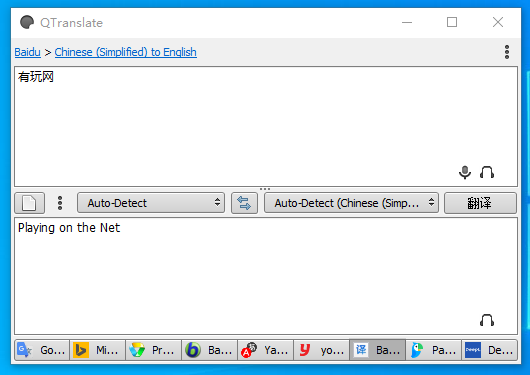Open the Baidu service link
530x375 pixels.
27,52
